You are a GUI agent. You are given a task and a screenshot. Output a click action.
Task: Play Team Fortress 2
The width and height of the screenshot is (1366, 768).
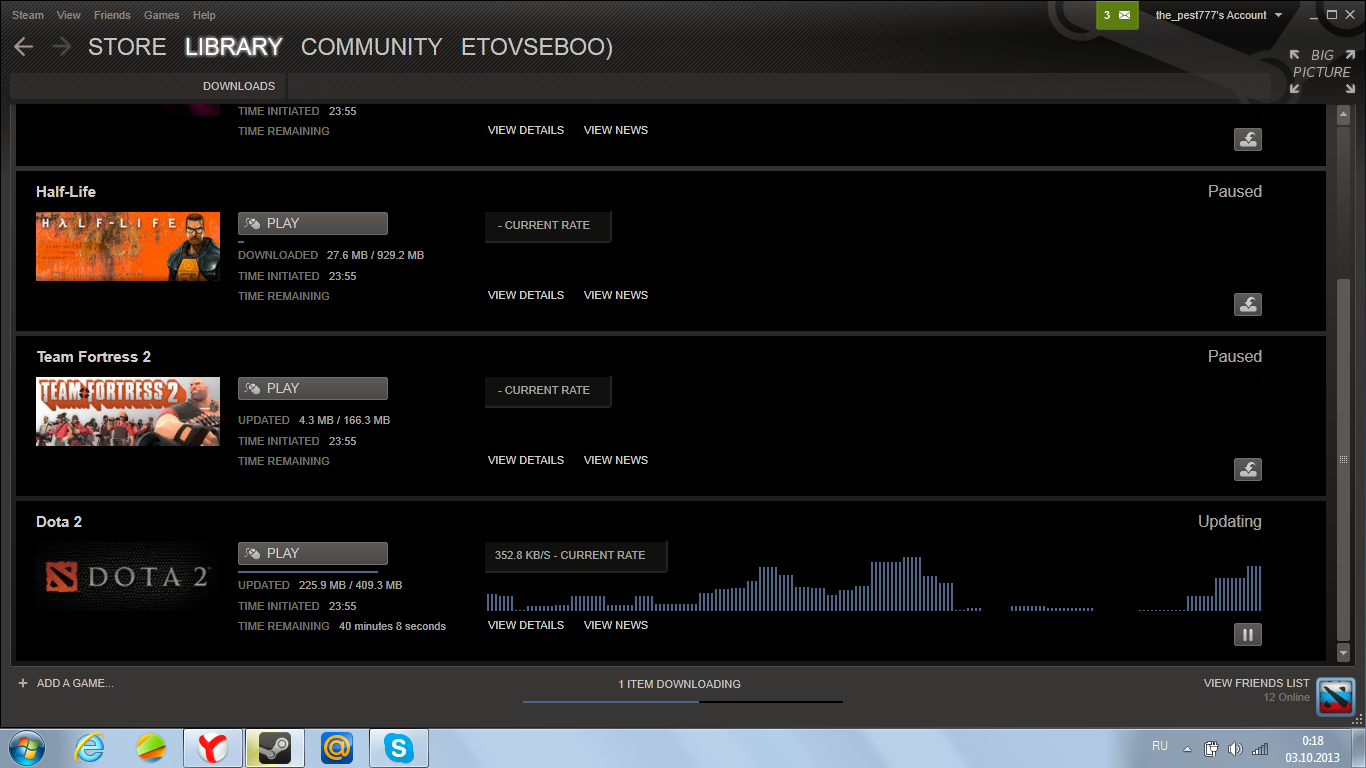(313, 388)
